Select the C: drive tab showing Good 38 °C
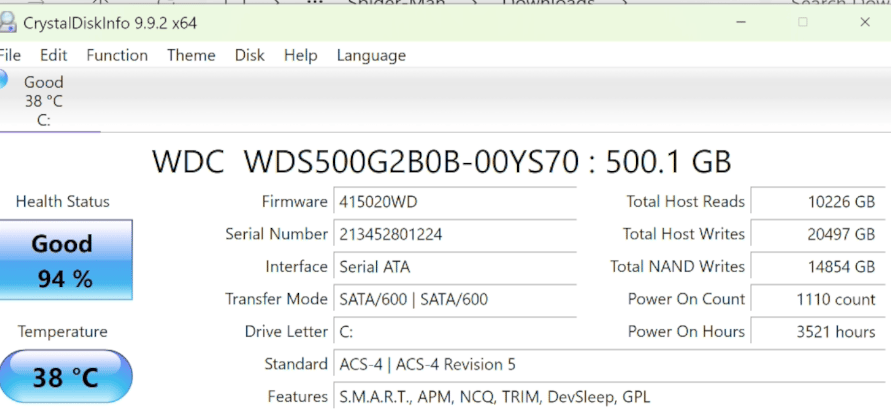The image size is (891, 418). [x=43, y=101]
